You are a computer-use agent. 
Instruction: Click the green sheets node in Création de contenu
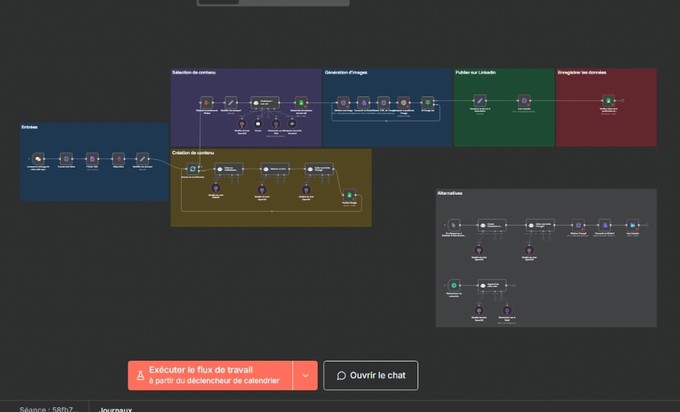350,195
